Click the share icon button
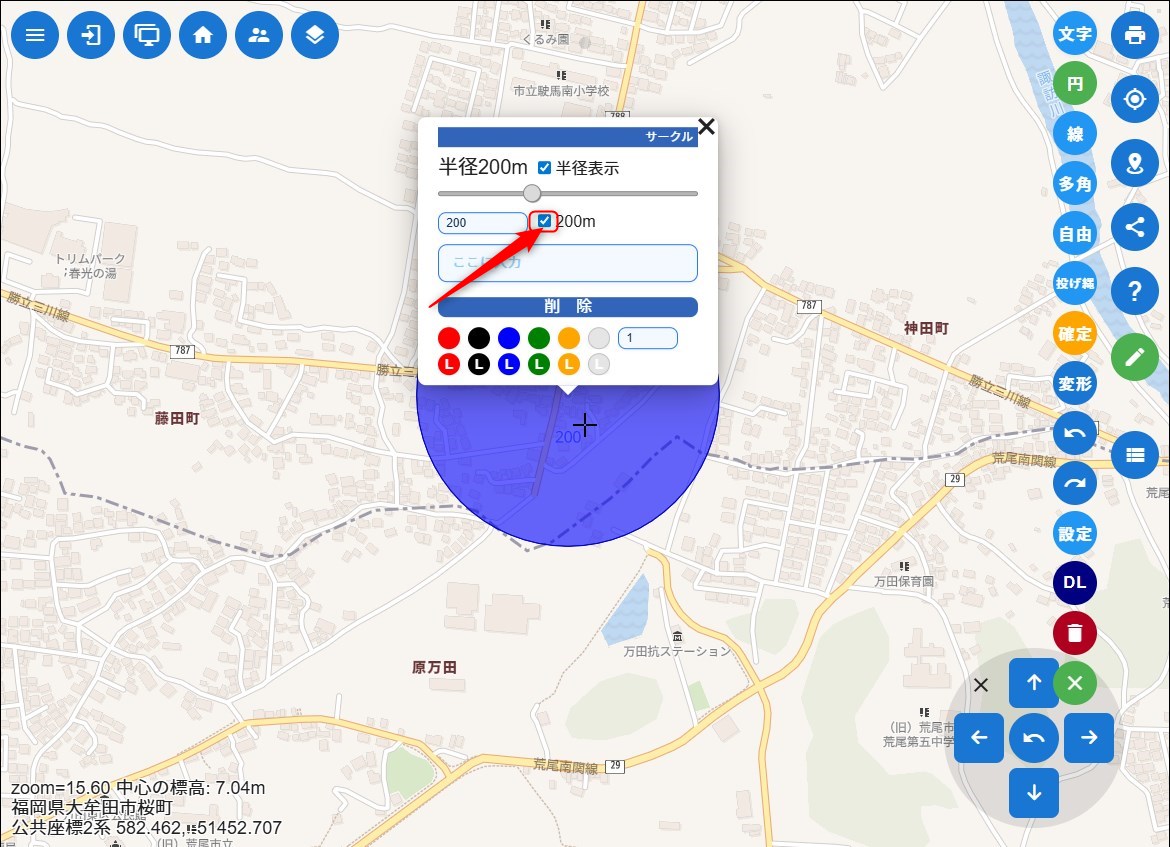 pyautogui.click(x=1135, y=226)
